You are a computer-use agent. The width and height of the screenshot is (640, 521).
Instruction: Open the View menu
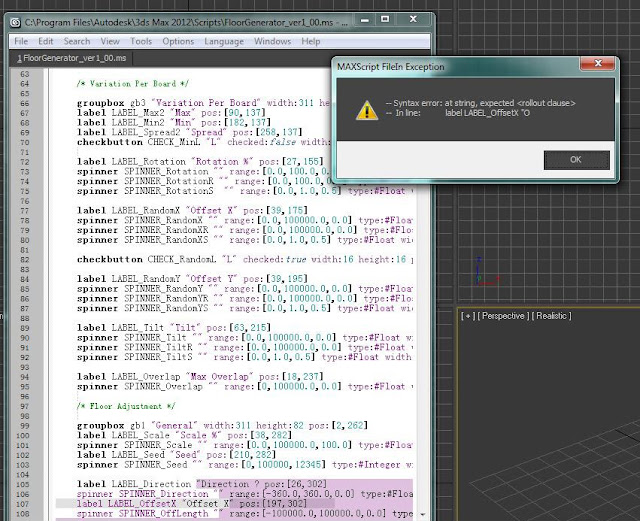110,41
